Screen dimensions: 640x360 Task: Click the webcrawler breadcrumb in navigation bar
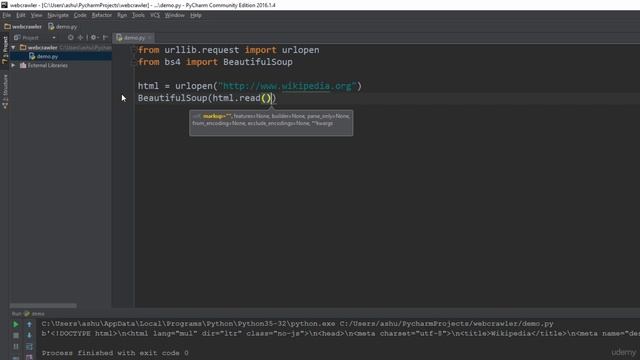(x=23, y=27)
